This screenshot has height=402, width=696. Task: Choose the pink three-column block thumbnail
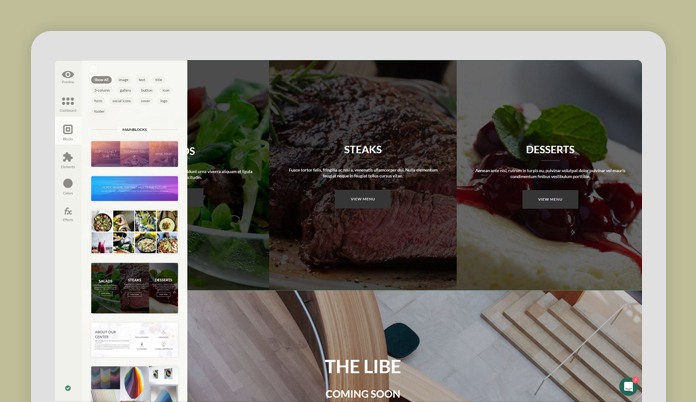[134, 154]
